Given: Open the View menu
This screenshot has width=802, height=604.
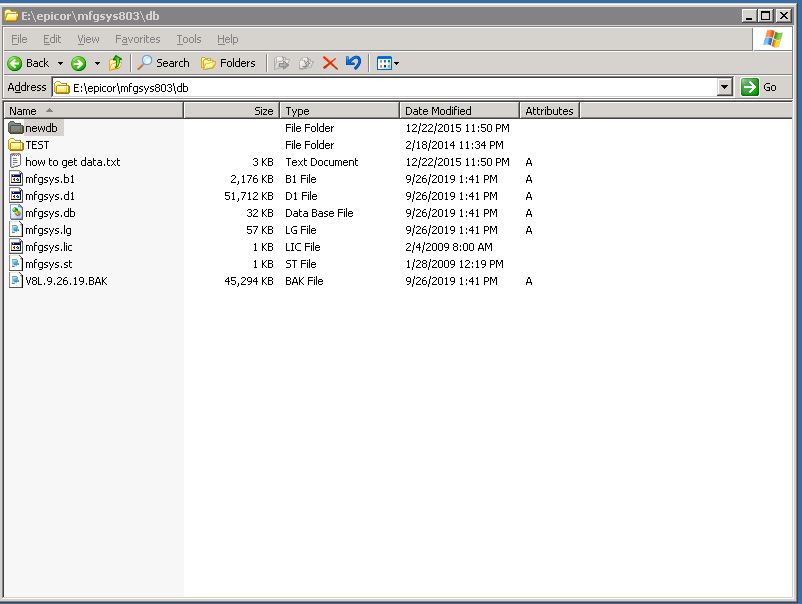Looking at the screenshot, I should (88, 39).
